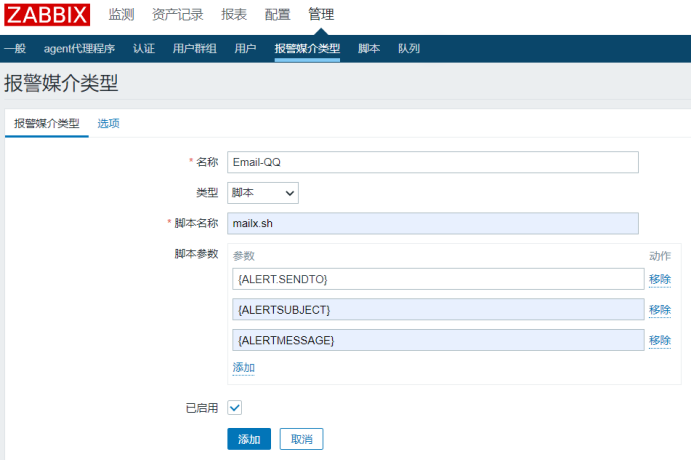Open the 资产记录 menu
Viewport: 692px width, 460px height.
click(177, 15)
